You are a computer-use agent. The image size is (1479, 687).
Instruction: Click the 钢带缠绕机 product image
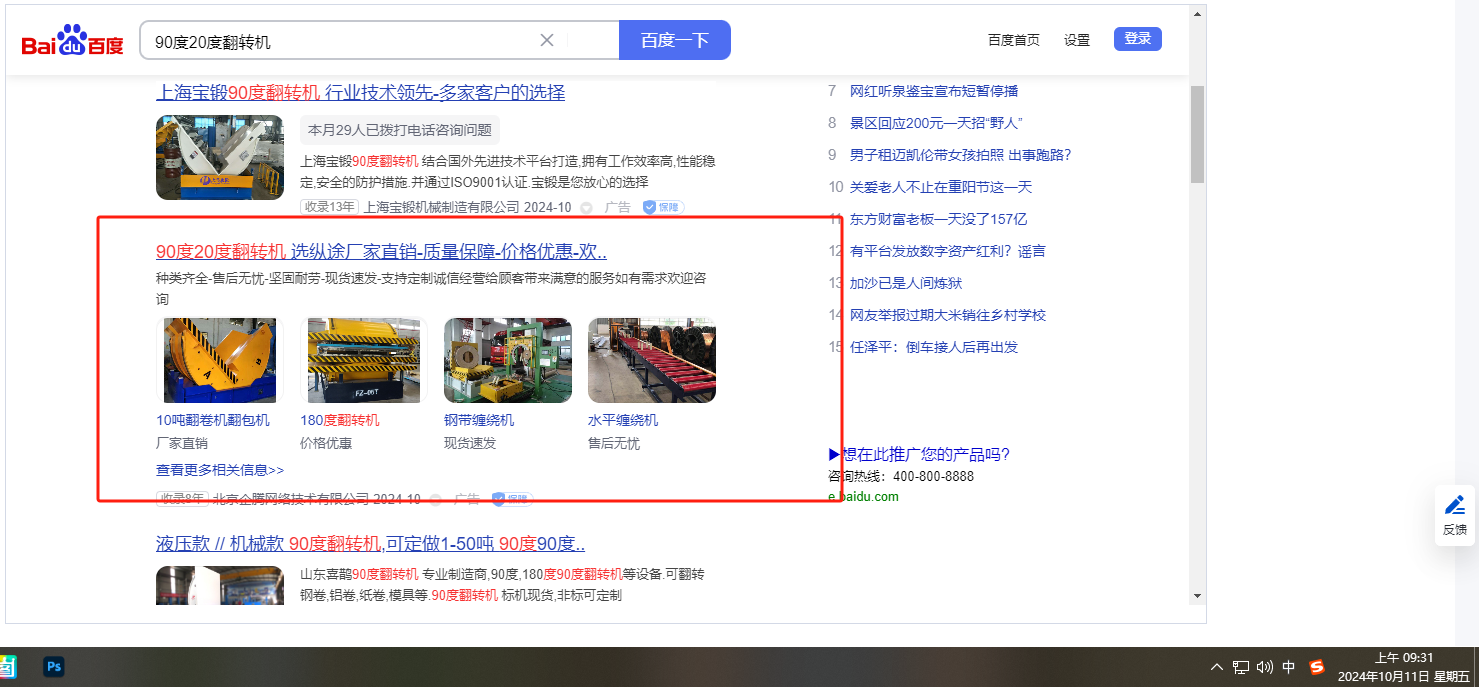pos(508,360)
